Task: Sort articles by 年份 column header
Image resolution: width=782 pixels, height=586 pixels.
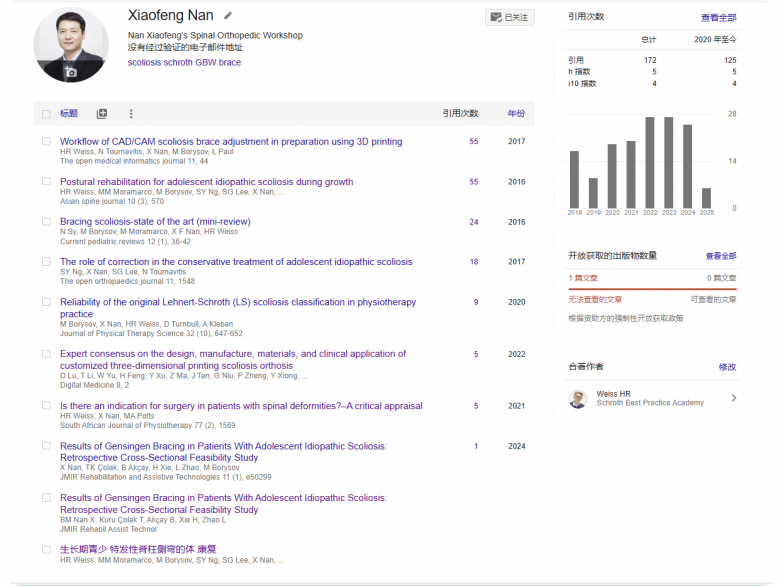Action: pyautogui.click(x=516, y=114)
